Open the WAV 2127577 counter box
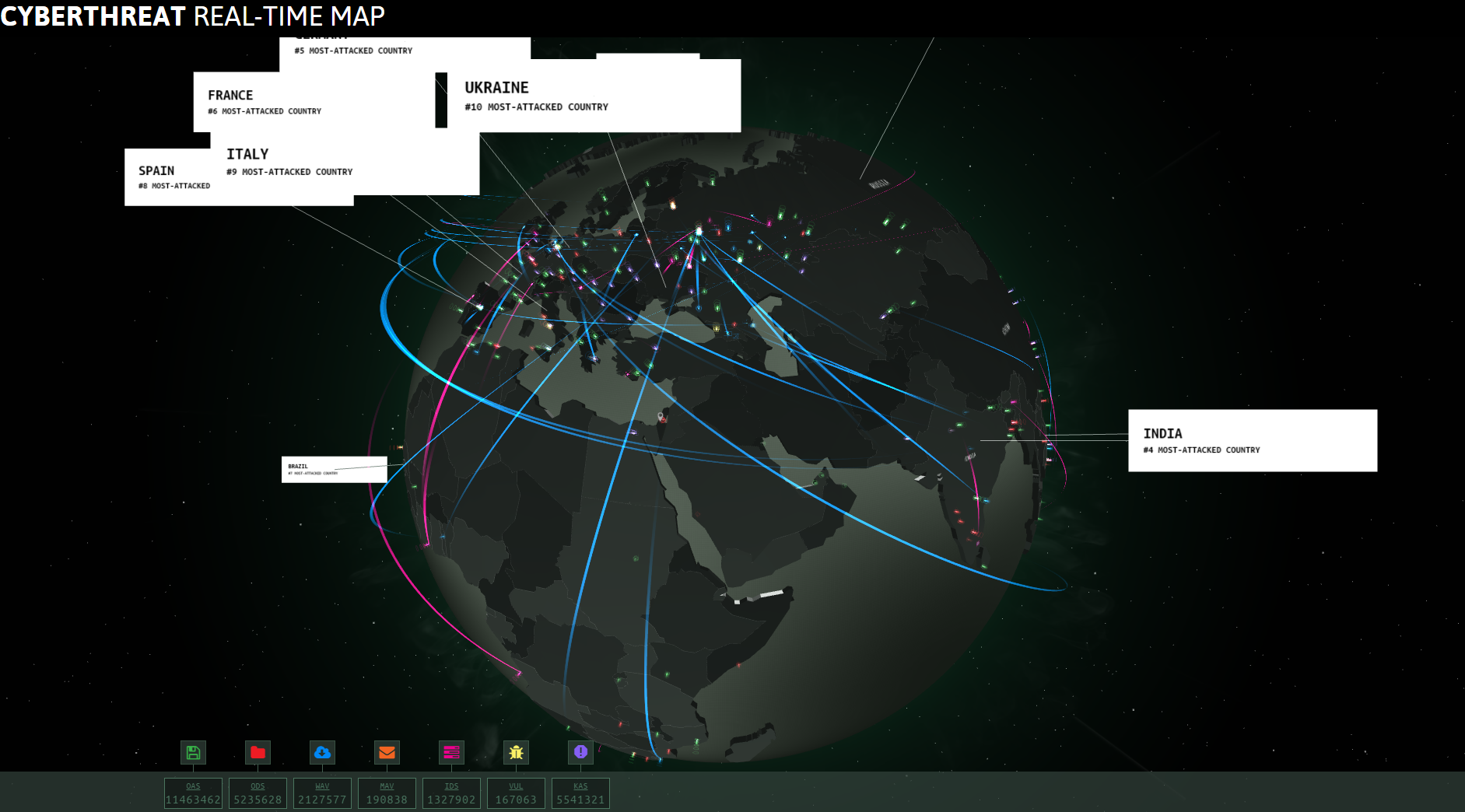The width and height of the screenshot is (1465, 812). click(322, 793)
